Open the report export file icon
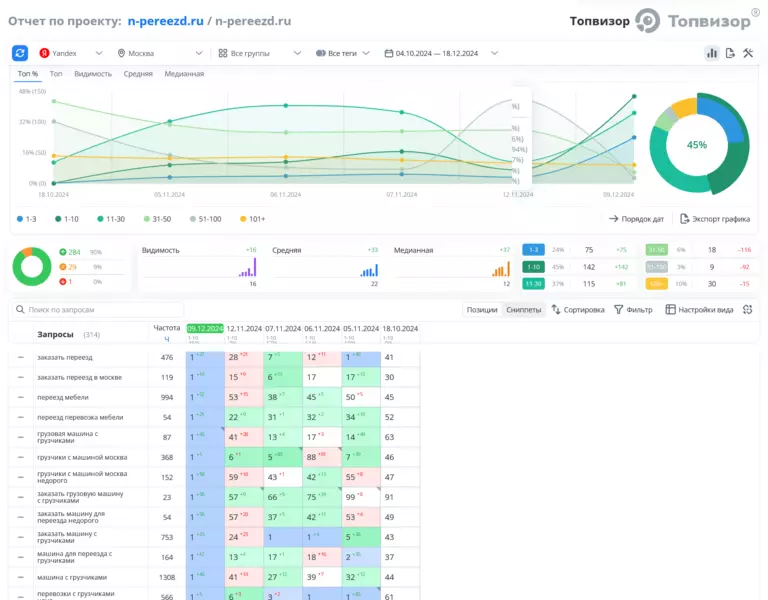Image resolution: width=768 pixels, height=600 pixels. (730, 53)
